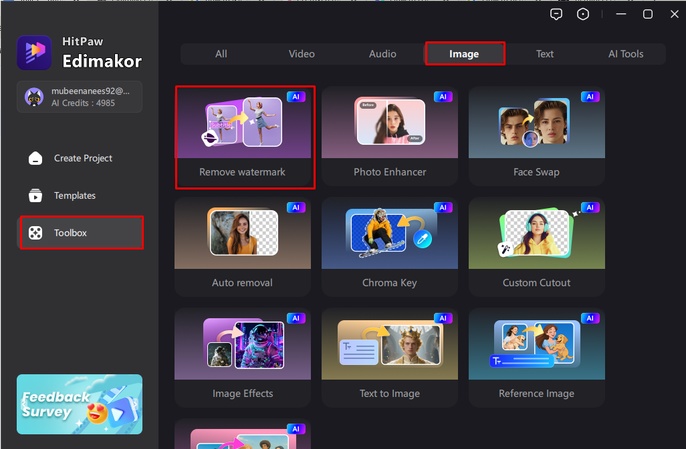Screen dimensions: 686x449
Task: Open the Remove watermark tool
Action: tap(244, 137)
